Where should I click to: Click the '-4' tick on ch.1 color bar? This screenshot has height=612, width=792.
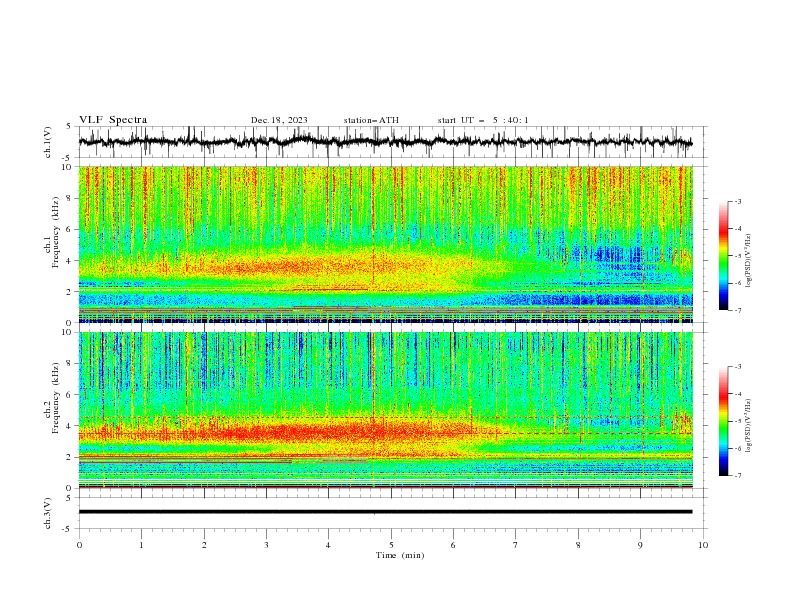tap(737, 229)
